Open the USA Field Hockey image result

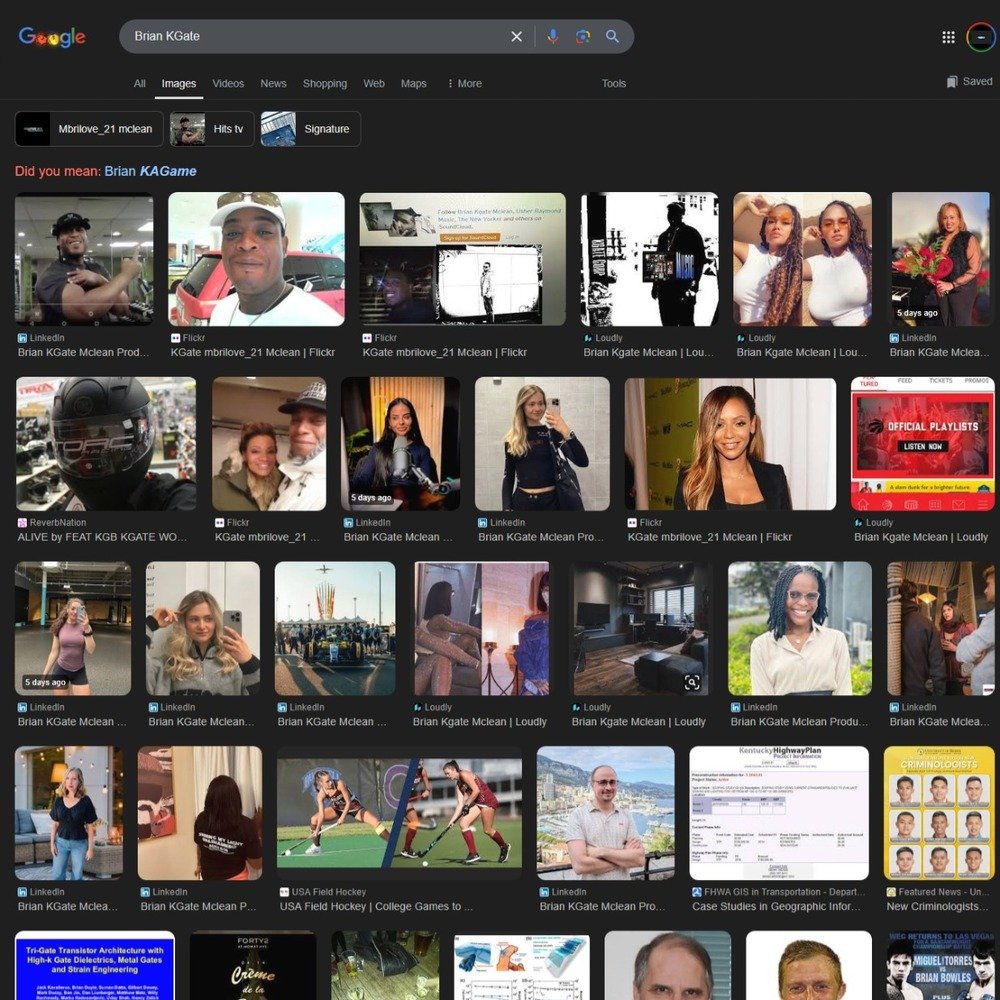pyautogui.click(x=399, y=812)
